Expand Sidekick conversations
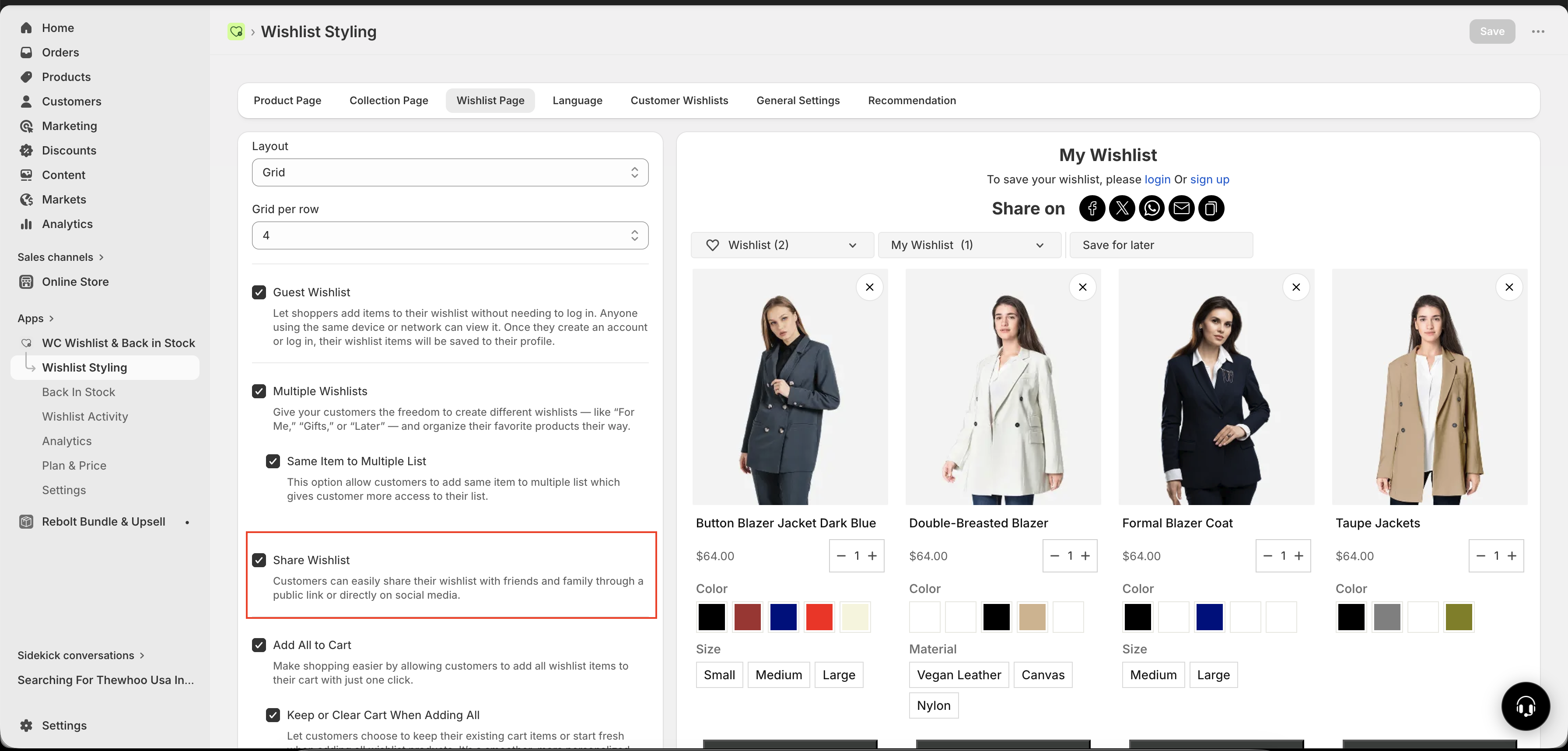 (81, 655)
